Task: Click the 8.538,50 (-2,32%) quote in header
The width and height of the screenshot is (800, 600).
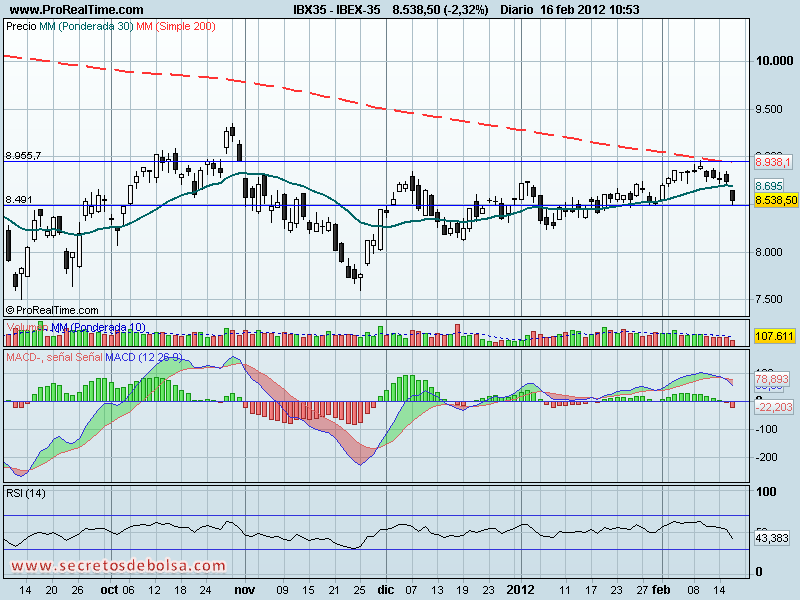Action: click(x=440, y=9)
